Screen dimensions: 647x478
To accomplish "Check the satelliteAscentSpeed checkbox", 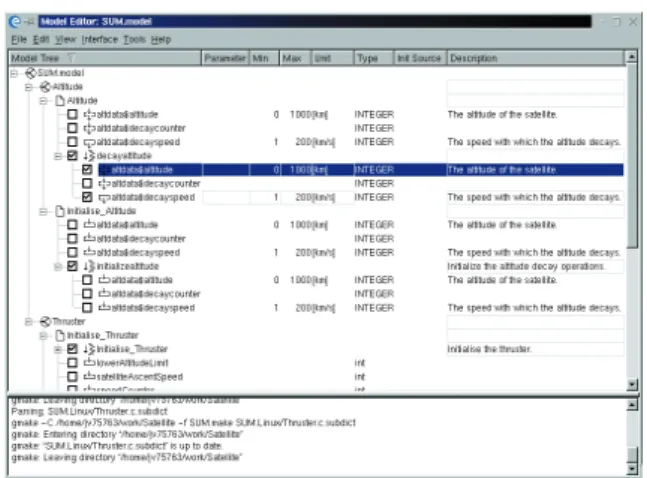I will tap(72, 377).
